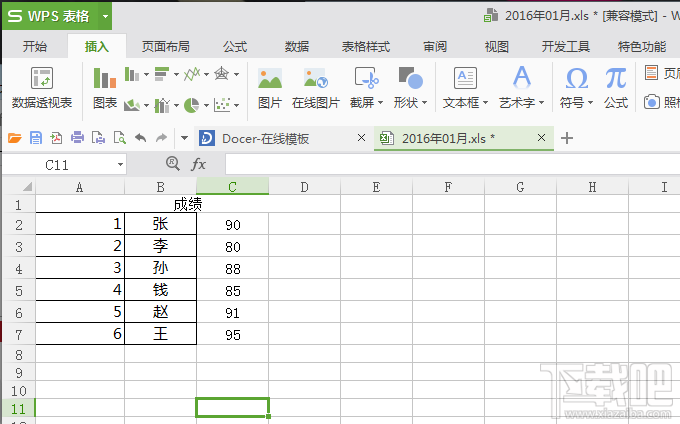Select the score cell with 88
Screen dimensions: 680x424
click(232, 268)
